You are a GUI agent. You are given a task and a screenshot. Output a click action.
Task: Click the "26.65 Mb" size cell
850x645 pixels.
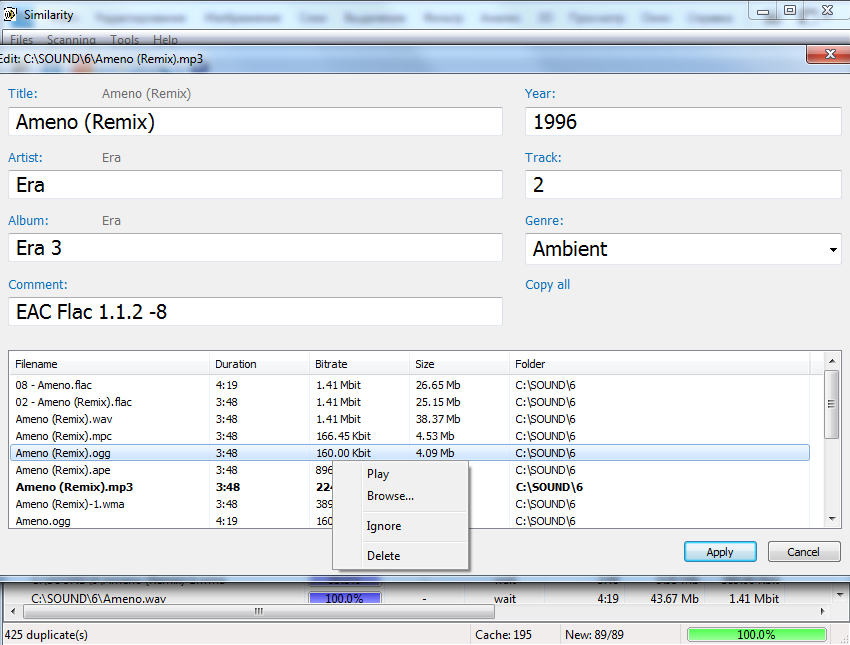pyautogui.click(x=438, y=385)
